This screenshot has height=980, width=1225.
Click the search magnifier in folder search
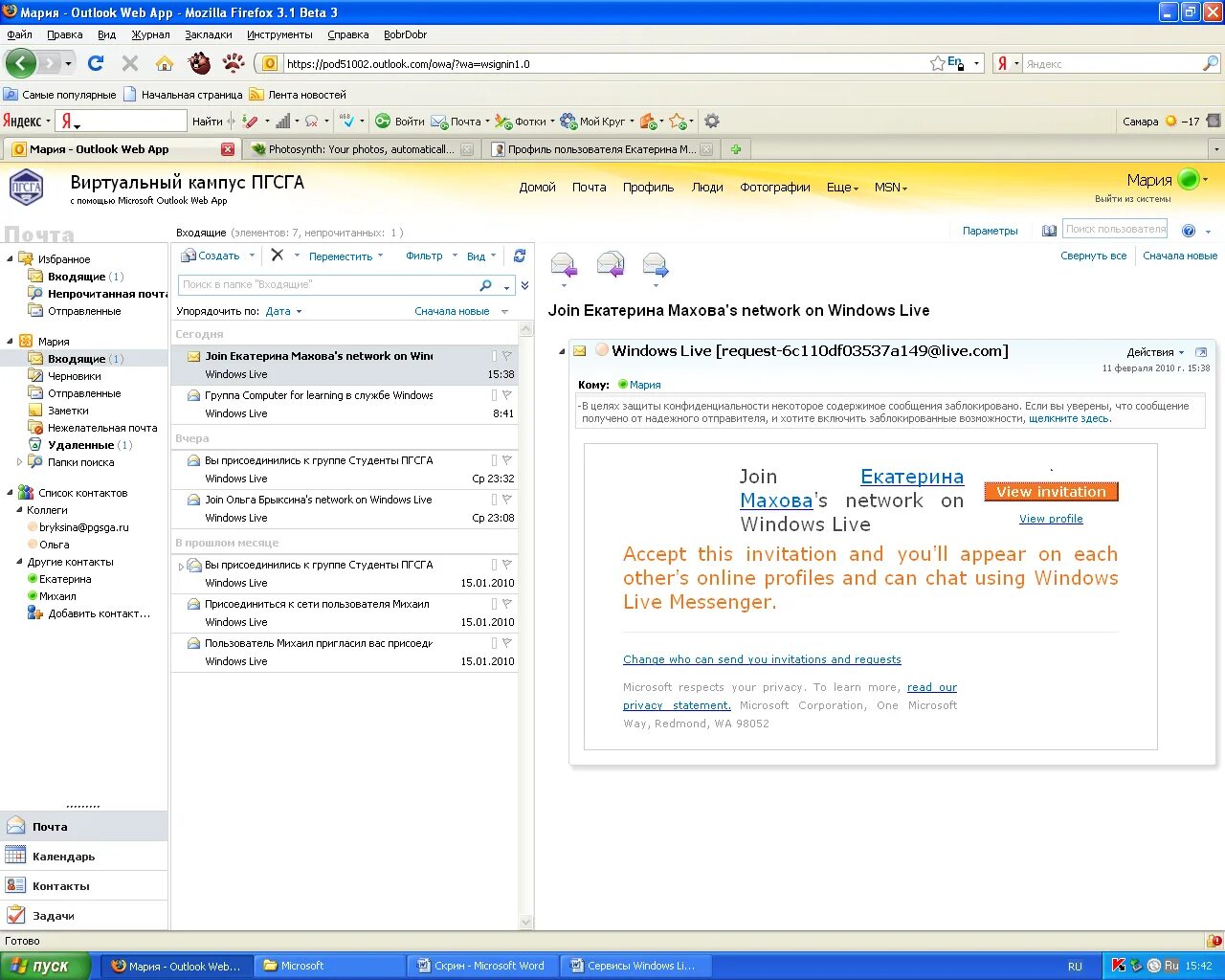(x=486, y=285)
